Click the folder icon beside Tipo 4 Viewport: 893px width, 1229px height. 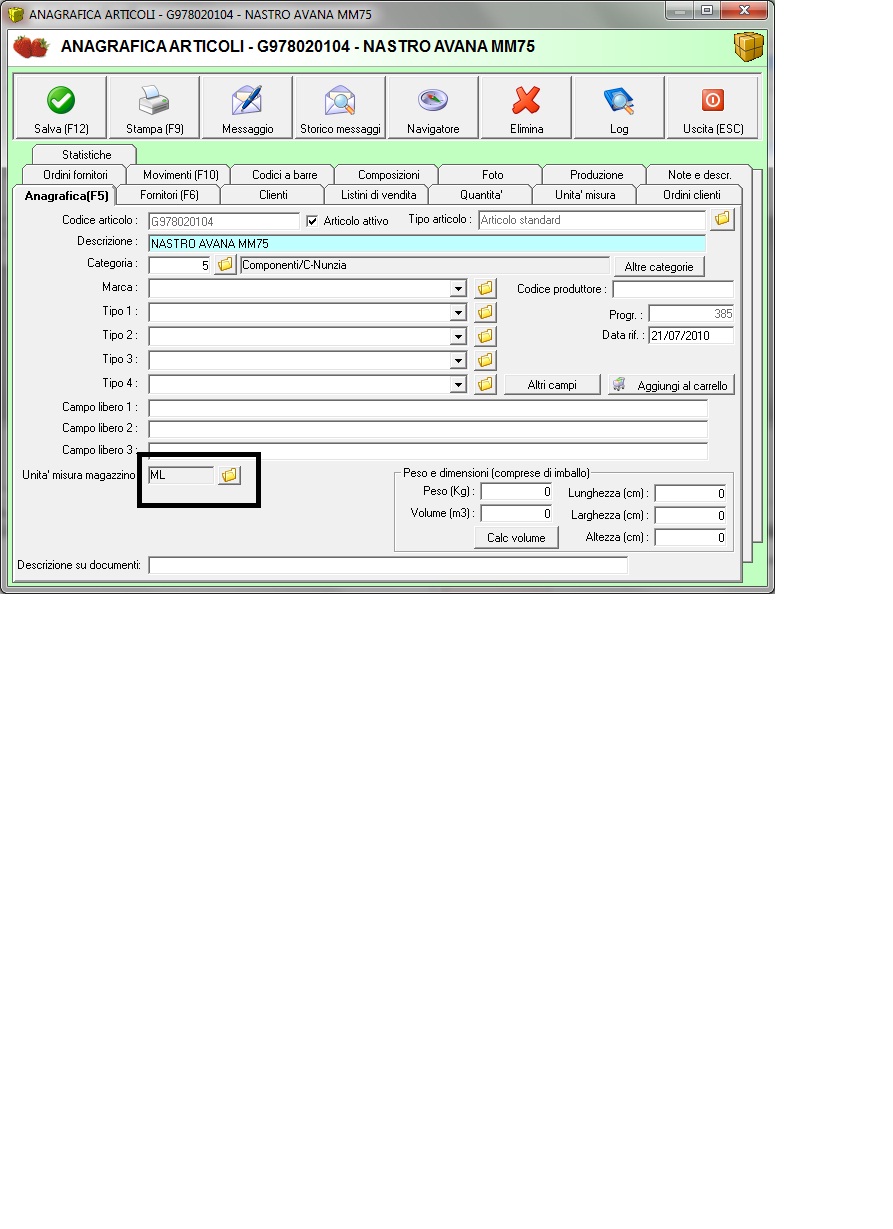[x=485, y=384]
